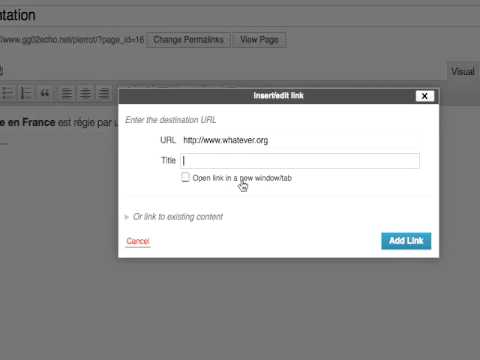Open View Page button
The width and height of the screenshot is (480, 360).
point(259,40)
